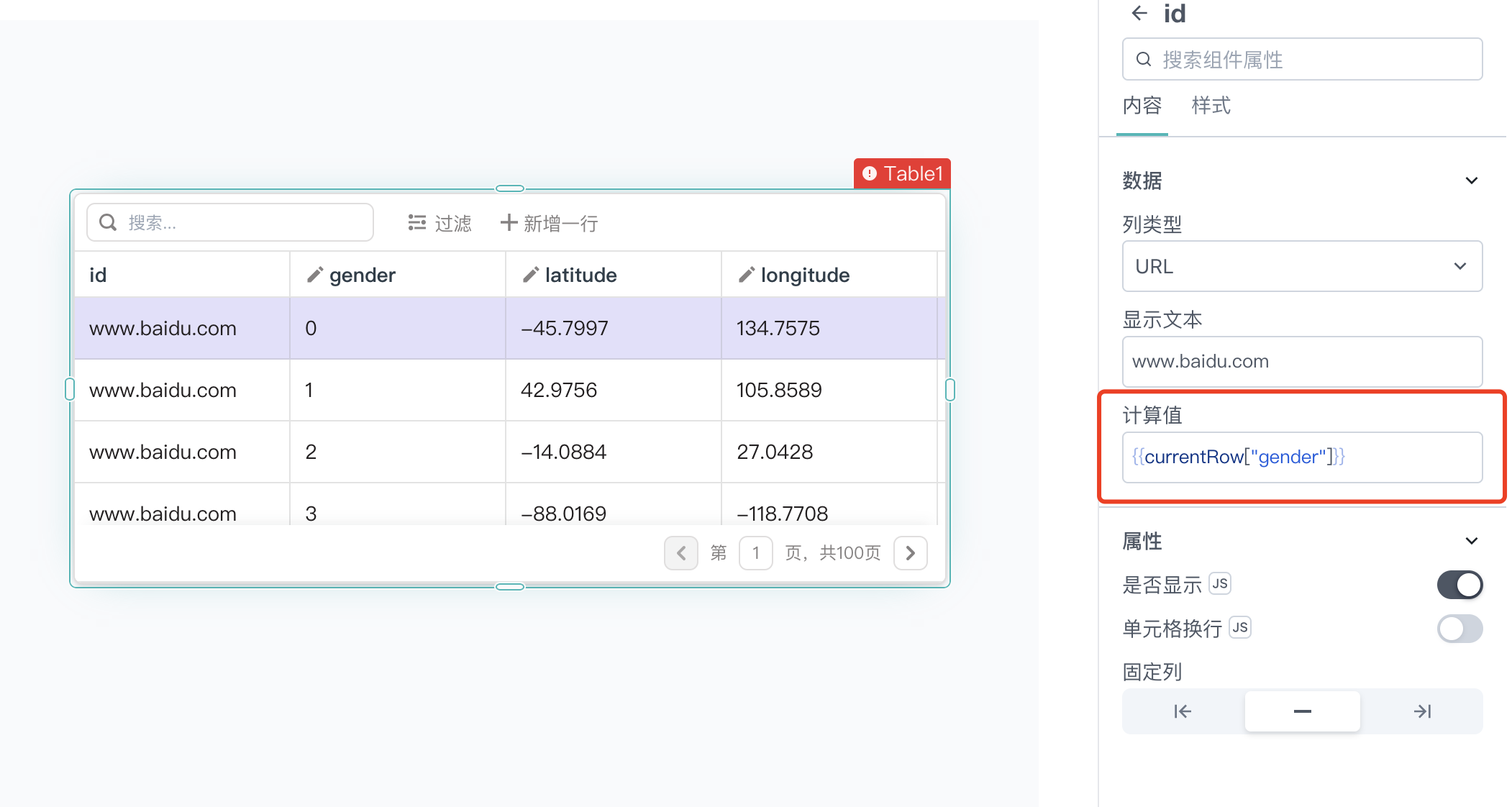The width and height of the screenshot is (1512, 807).
Task: Click the page number input box
Action: 755,552
